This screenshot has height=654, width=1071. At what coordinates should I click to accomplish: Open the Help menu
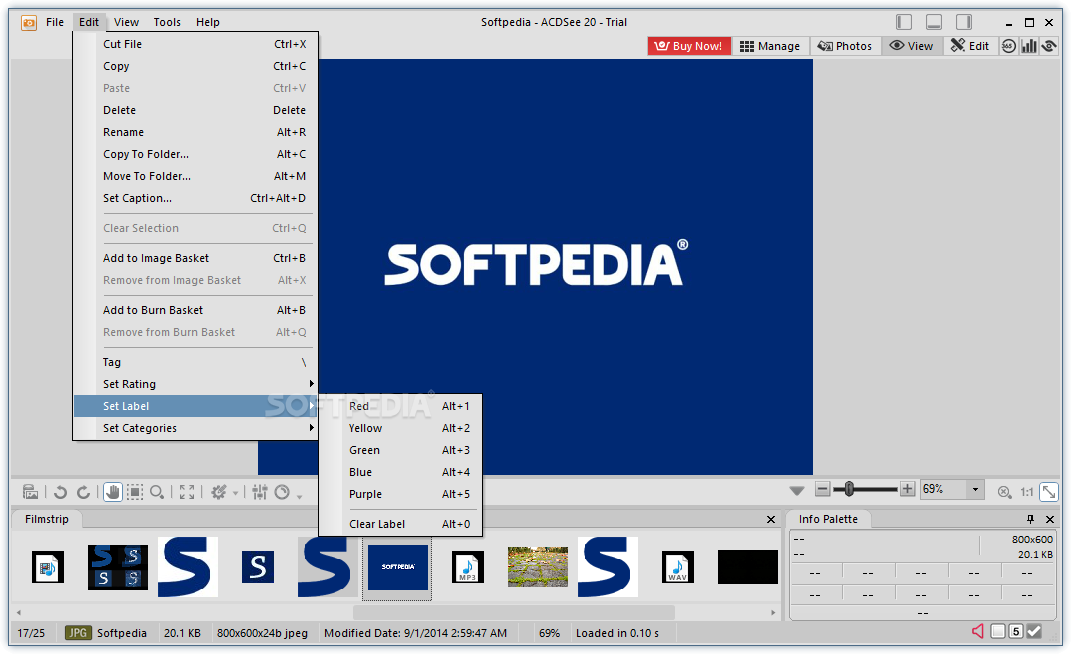point(208,22)
